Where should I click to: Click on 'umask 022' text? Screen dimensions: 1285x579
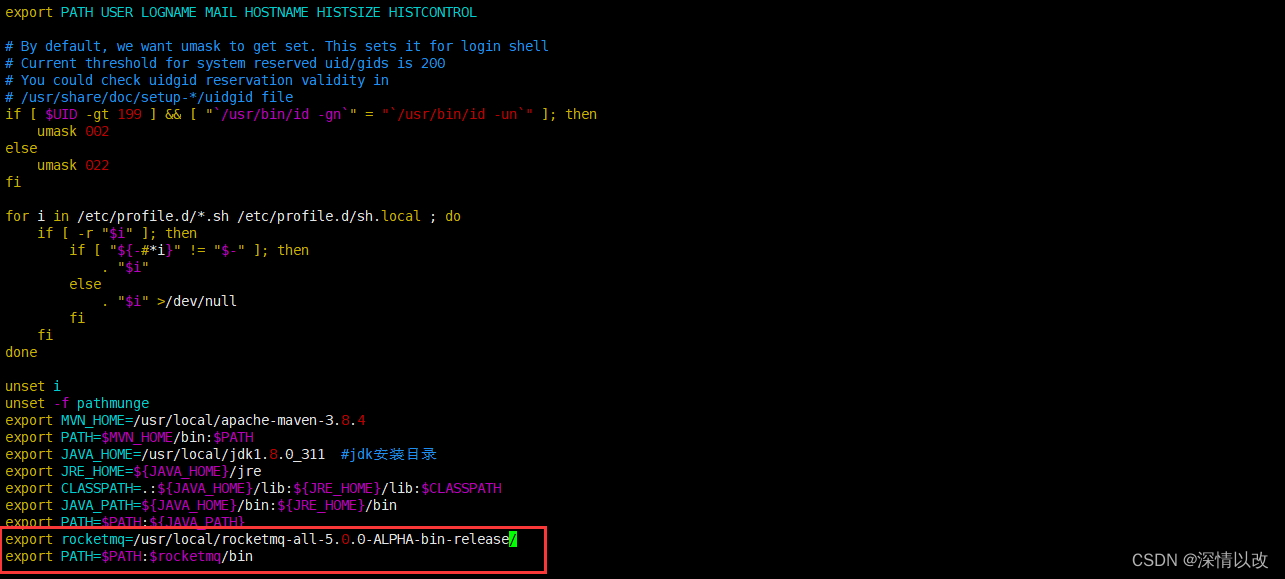[73, 165]
